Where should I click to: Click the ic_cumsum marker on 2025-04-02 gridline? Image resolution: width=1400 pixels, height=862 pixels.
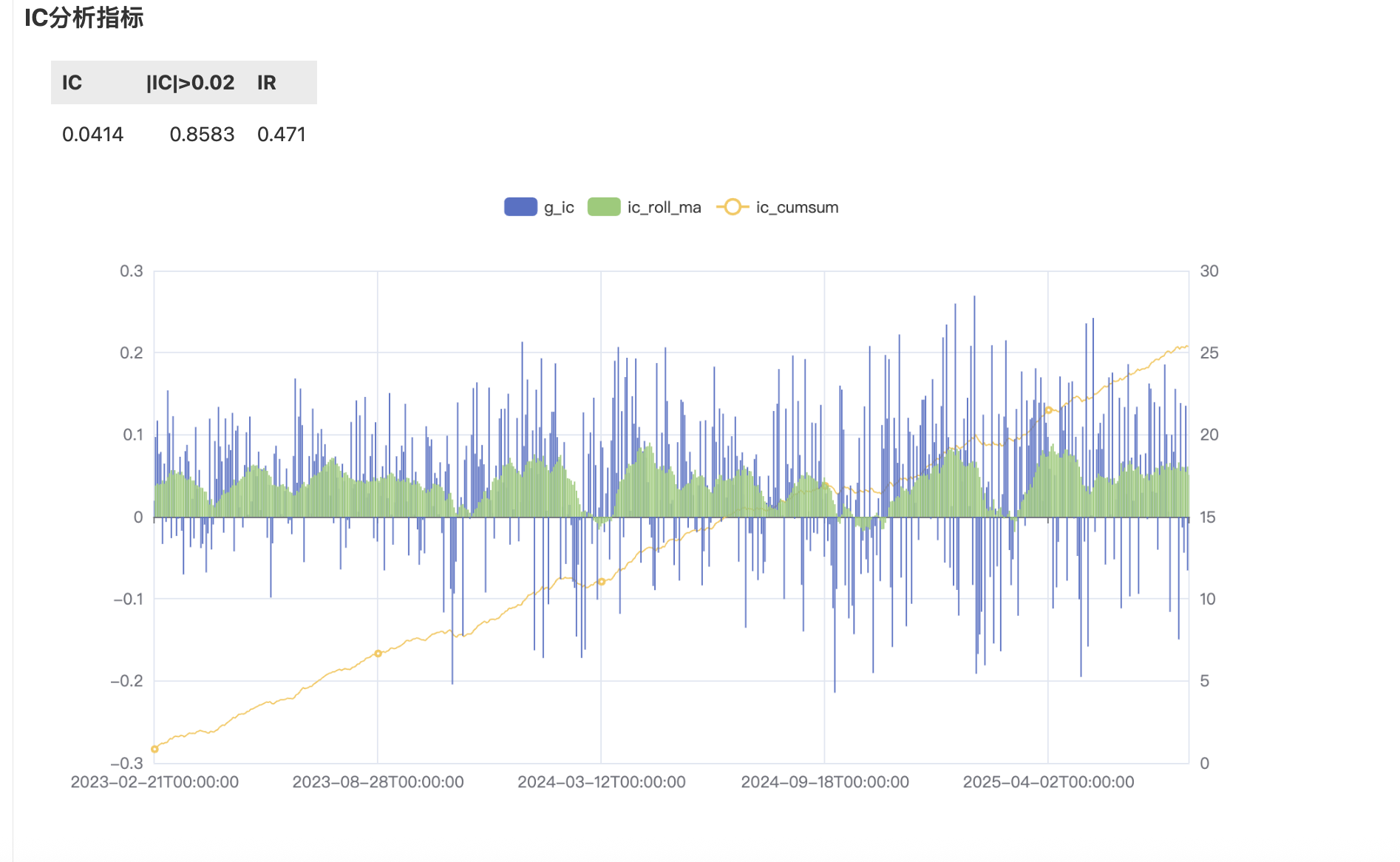coord(1048,410)
